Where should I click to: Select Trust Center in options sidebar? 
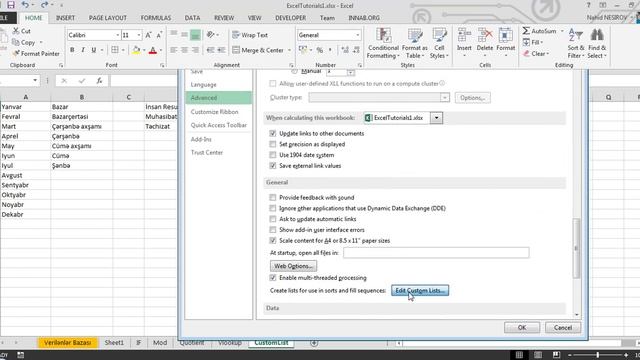point(207,153)
